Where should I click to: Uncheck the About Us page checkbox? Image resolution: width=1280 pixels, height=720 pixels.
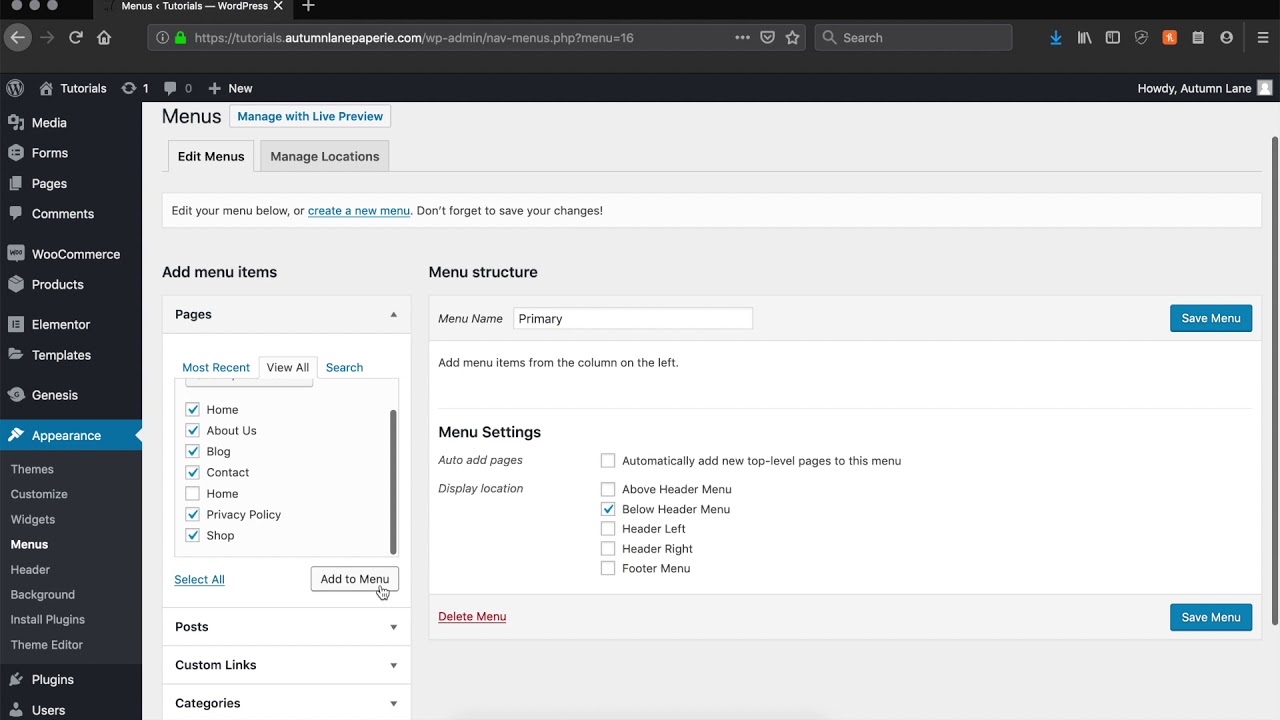click(192, 430)
